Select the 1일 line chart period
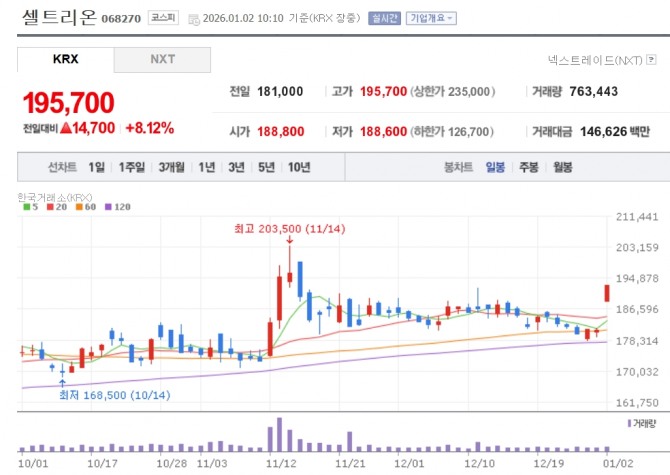670x475 pixels. tap(97, 167)
